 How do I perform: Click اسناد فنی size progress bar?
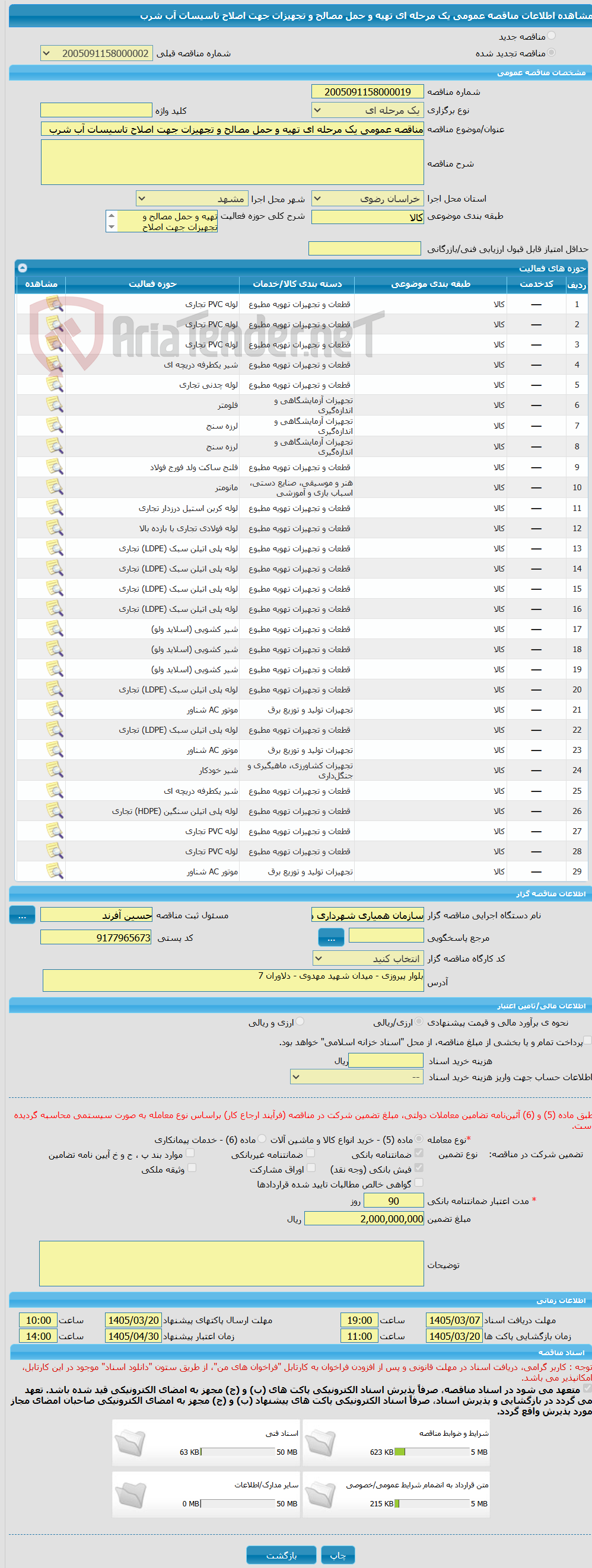click(x=238, y=1452)
